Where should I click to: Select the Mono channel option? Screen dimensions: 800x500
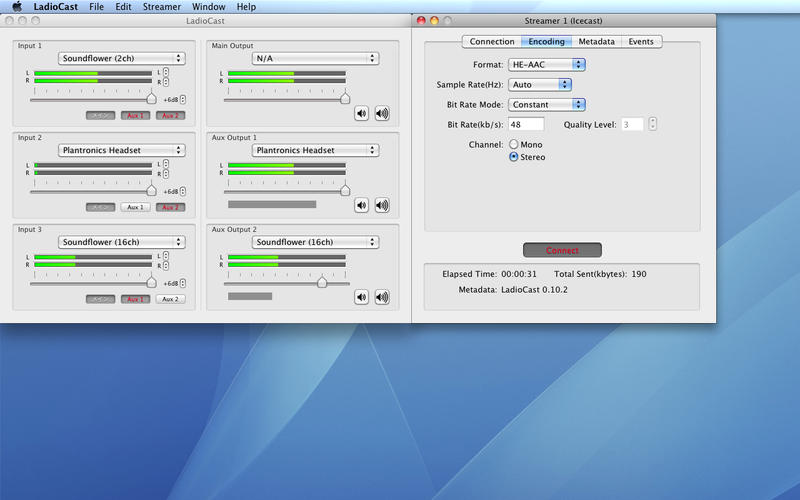pos(514,145)
